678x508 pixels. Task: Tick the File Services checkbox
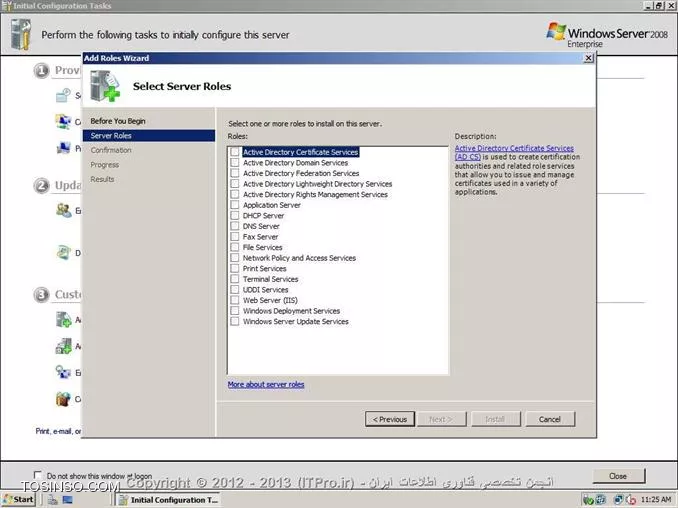[234, 247]
